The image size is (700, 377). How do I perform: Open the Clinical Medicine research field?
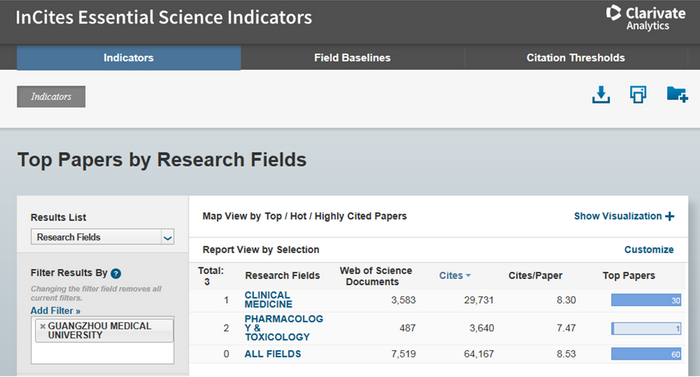(268, 300)
